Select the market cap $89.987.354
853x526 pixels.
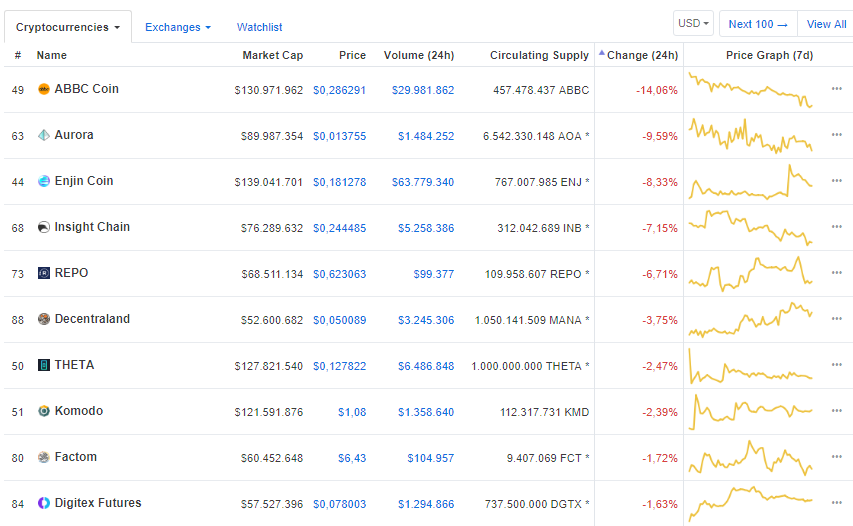pyautogui.click(x=272, y=137)
